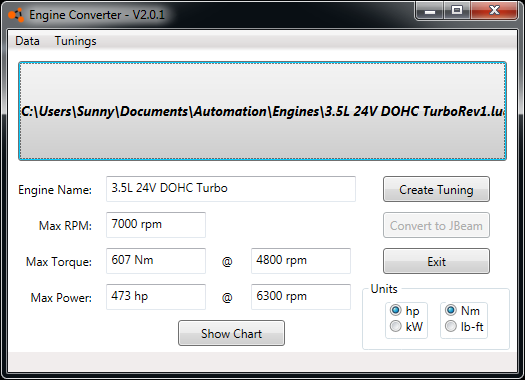Open the Tunings menu
This screenshot has width=525, height=380.
tap(75, 41)
